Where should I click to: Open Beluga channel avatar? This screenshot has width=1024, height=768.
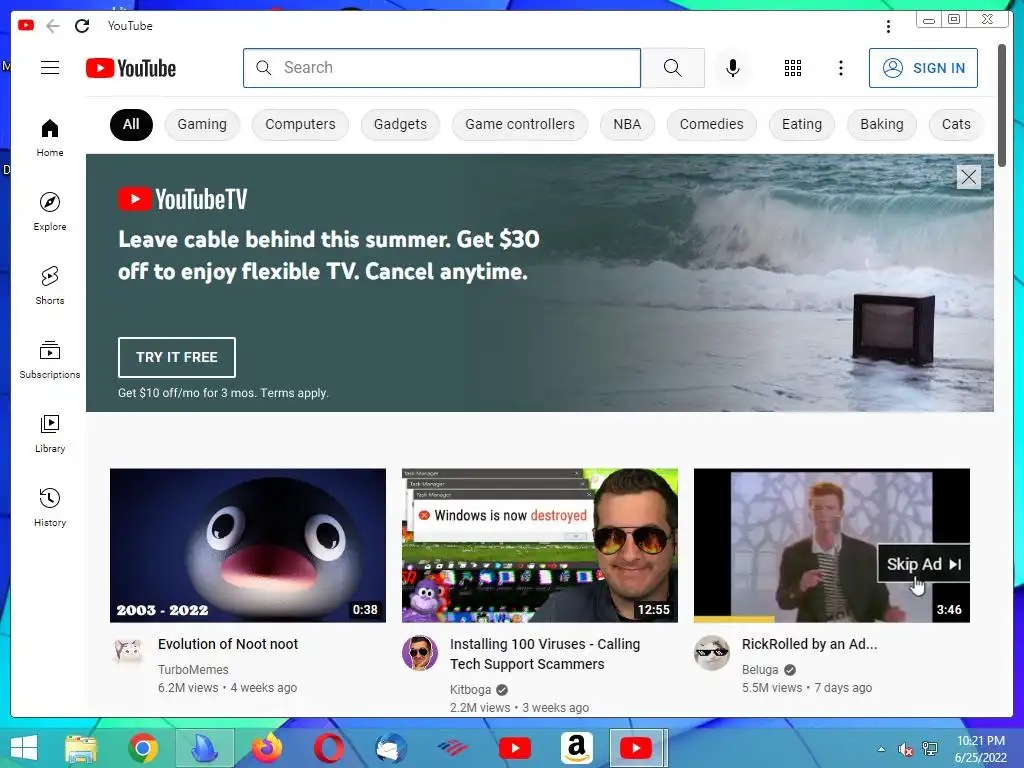pyautogui.click(x=711, y=652)
